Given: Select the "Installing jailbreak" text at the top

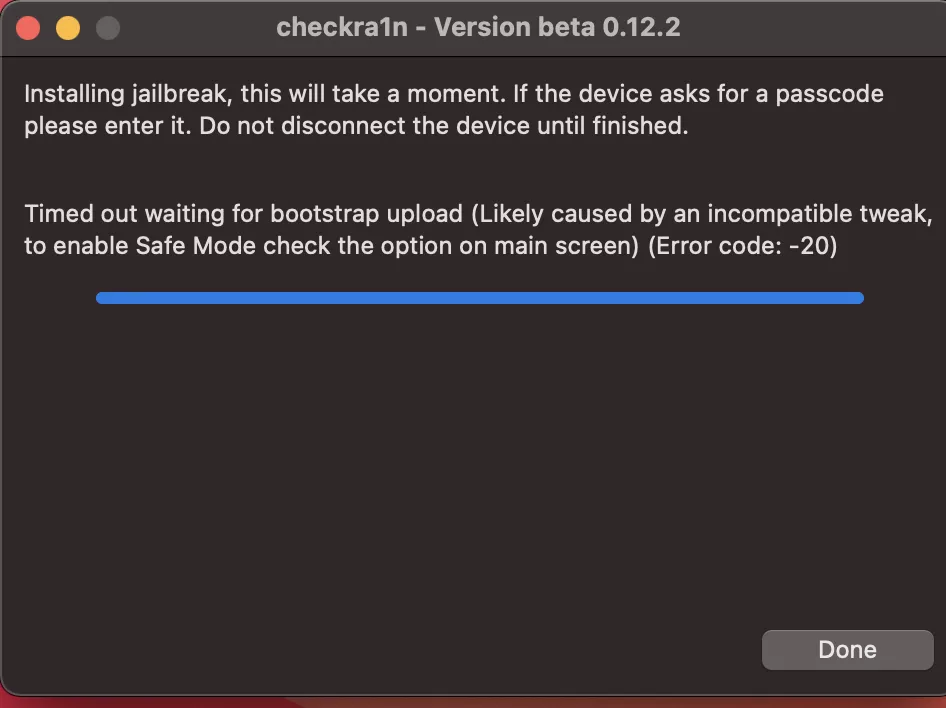Looking at the screenshot, I should point(125,95).
